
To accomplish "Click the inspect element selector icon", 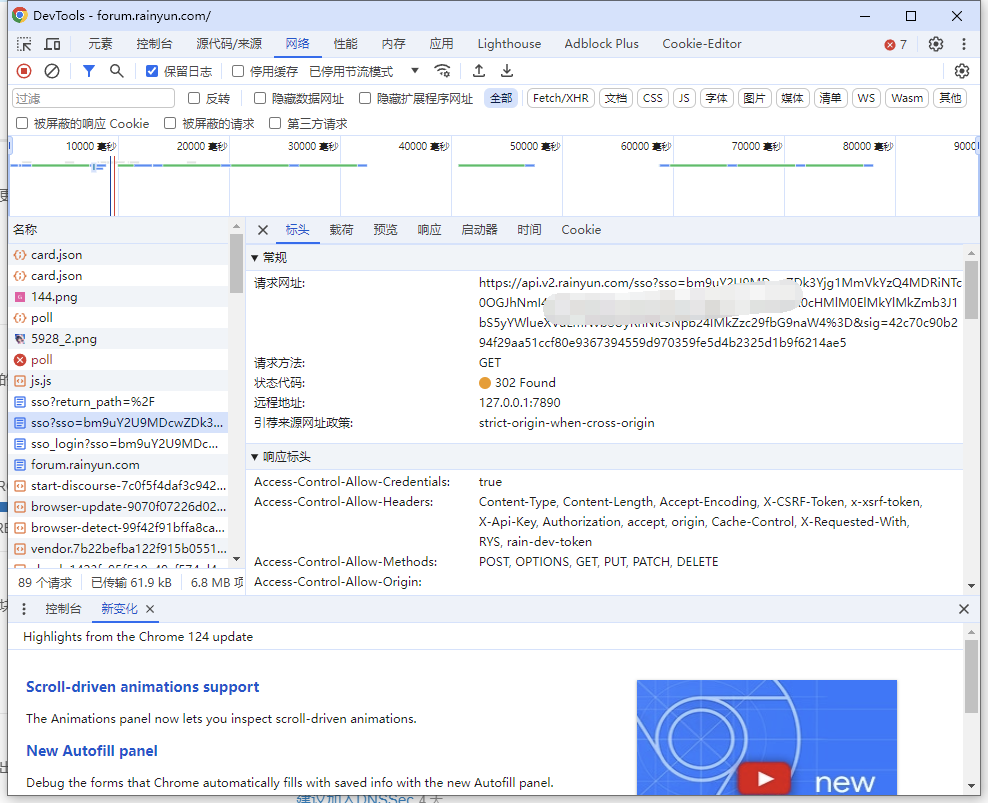I will 24,44.
